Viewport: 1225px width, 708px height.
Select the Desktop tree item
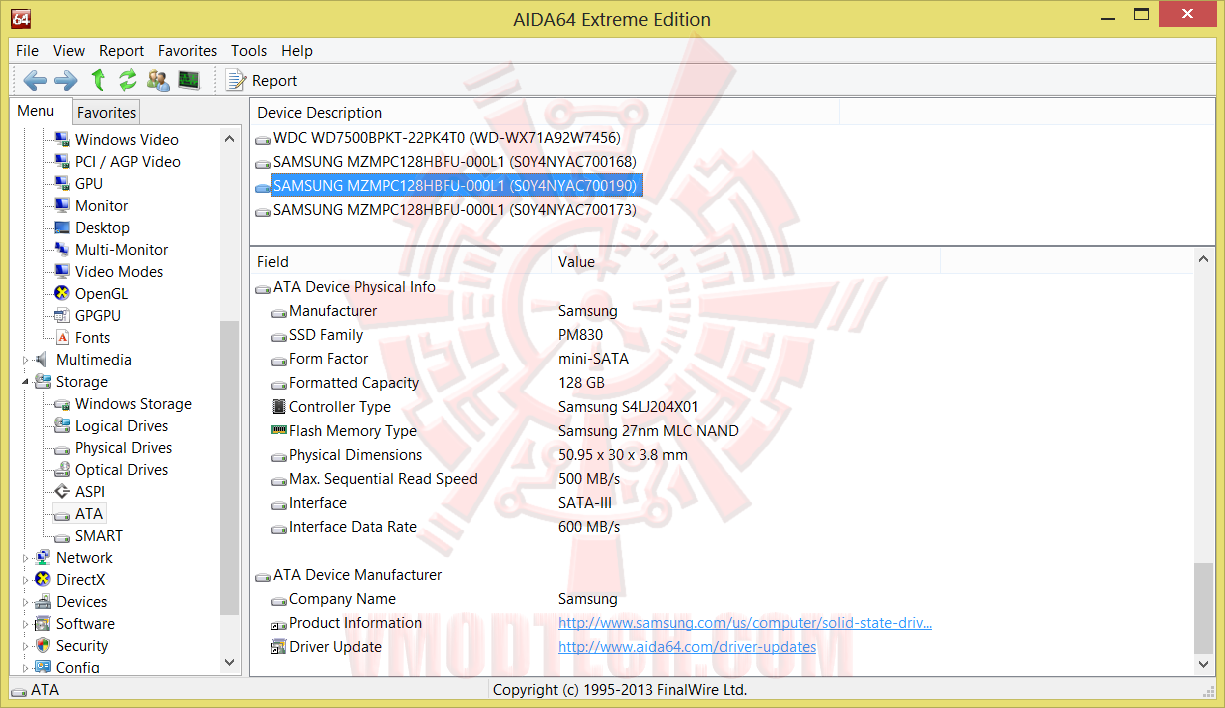(102, 228)
